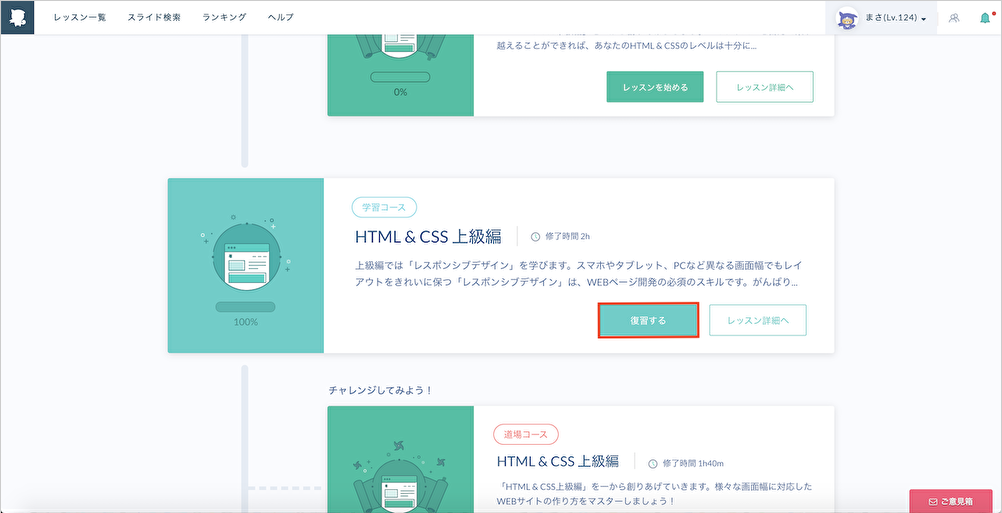Click the clock icon beside 修了時間 2h

(x=535, y=237)
